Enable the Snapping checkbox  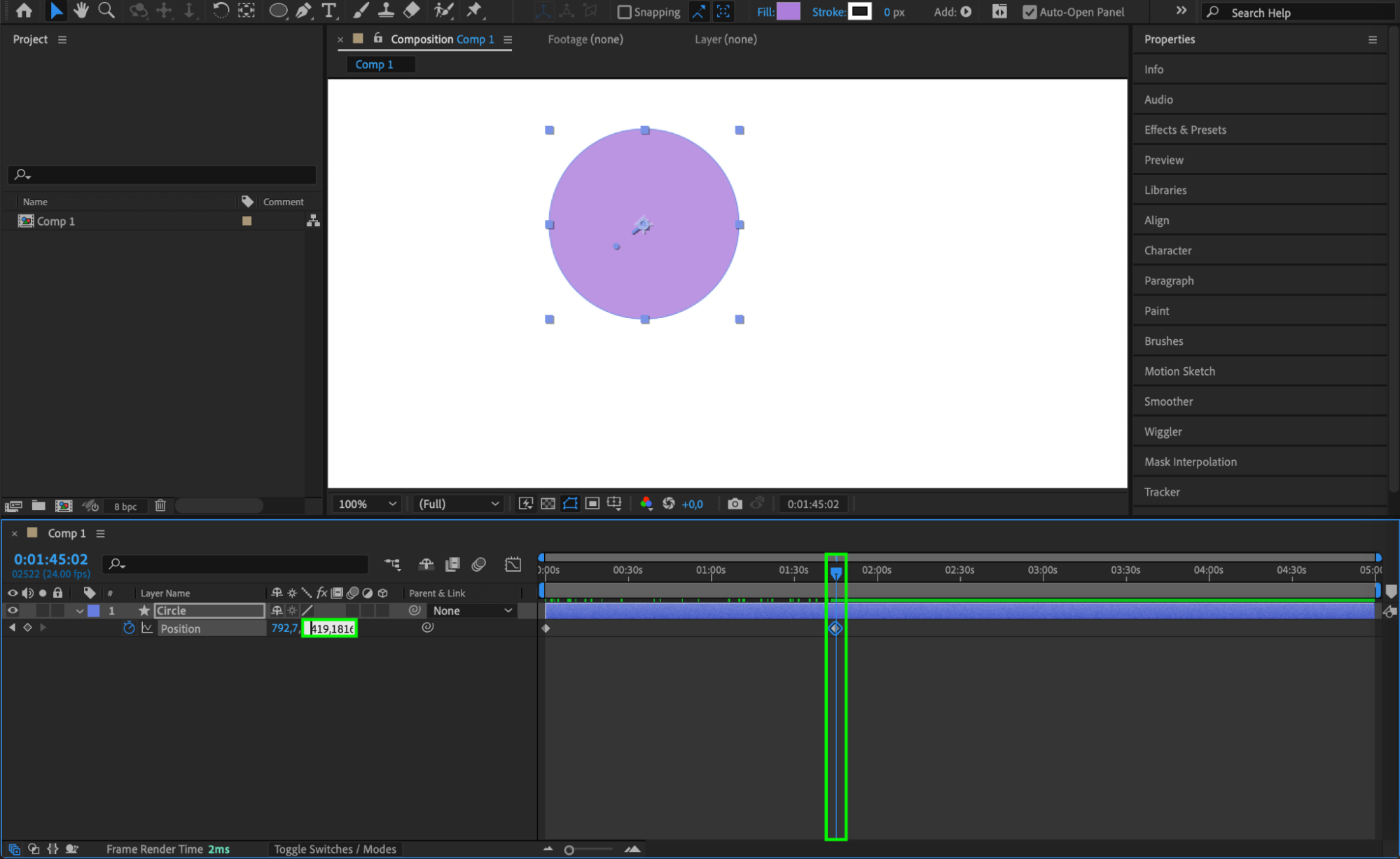(624, 12)
